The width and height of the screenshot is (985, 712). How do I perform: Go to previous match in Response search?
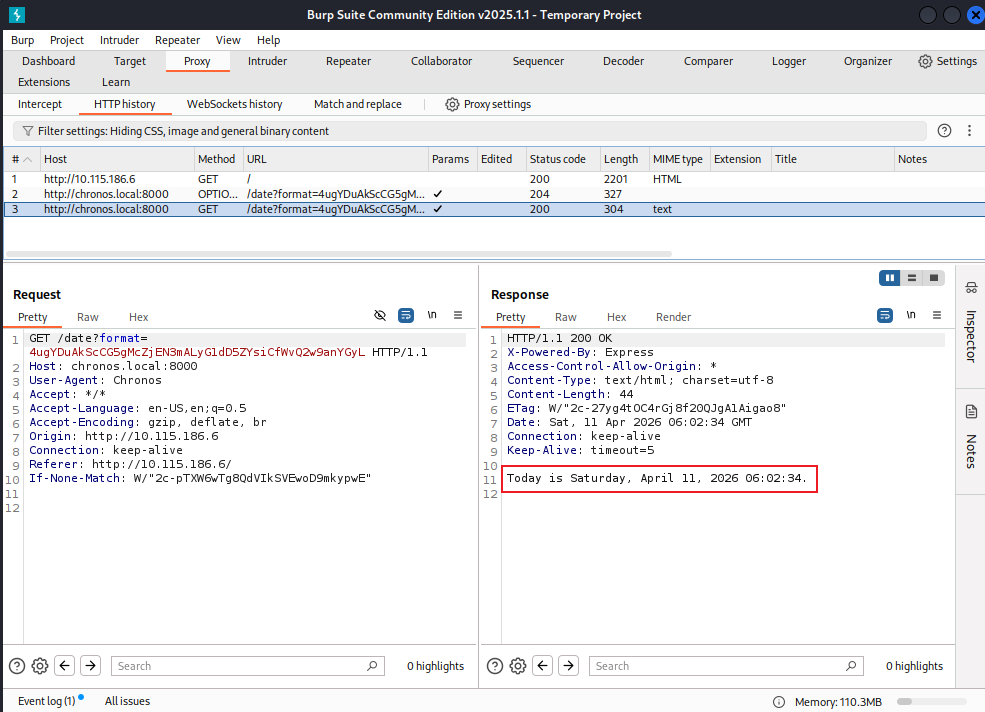543,665
